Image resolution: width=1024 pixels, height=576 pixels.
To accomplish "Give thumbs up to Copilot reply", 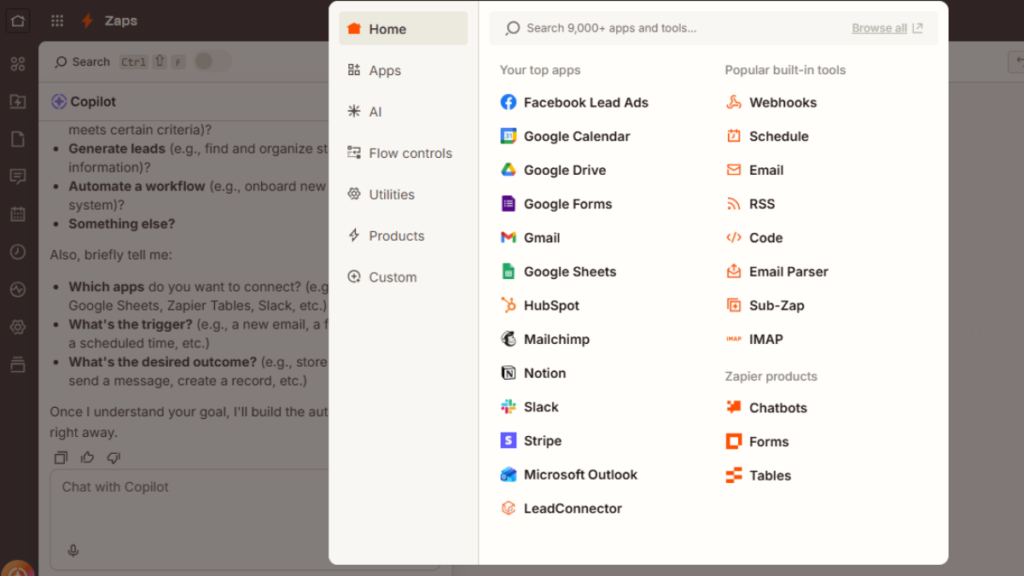I will [x=87, y=458].
